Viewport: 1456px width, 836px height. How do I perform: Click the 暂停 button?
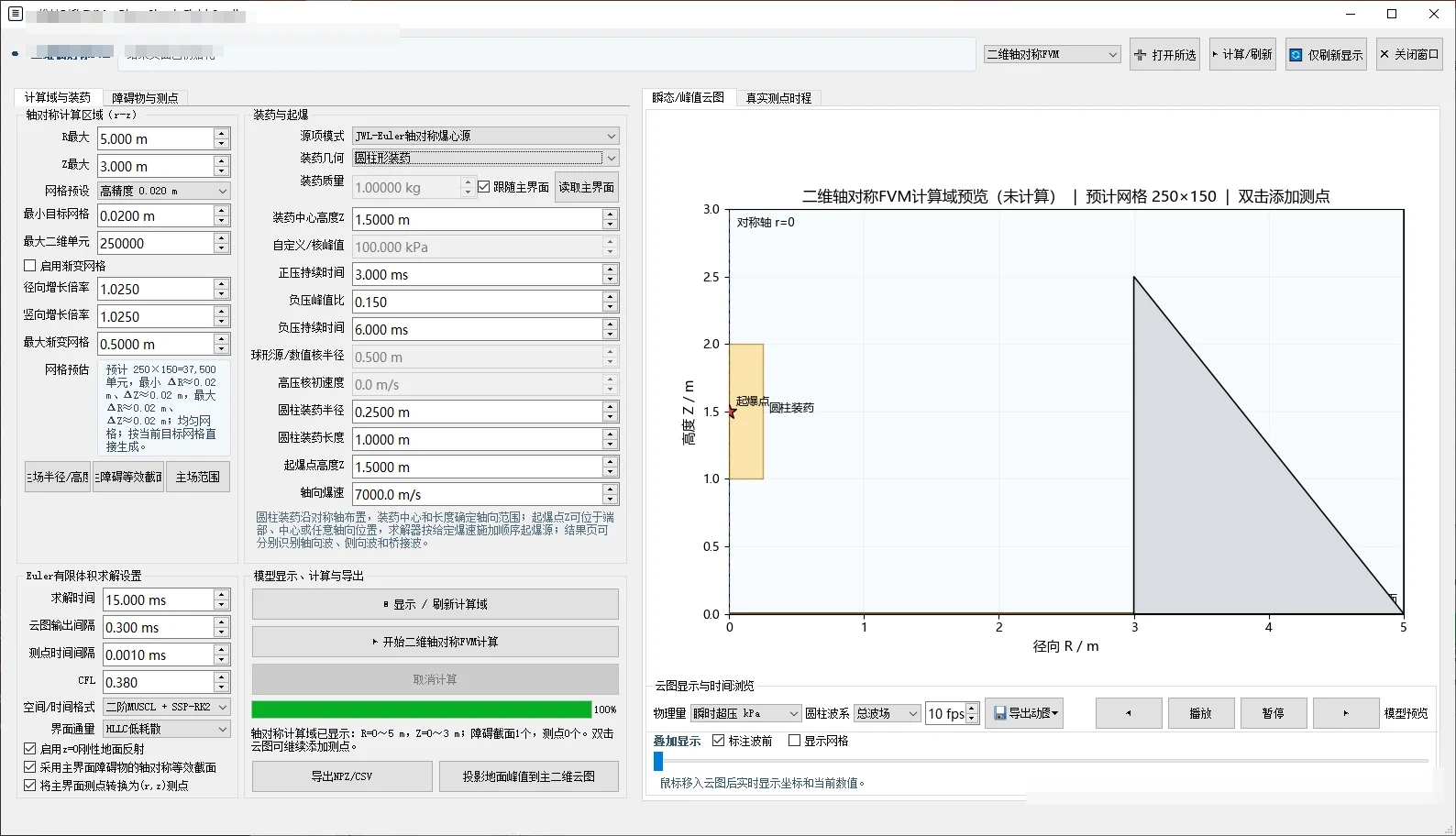(1274, 713)
